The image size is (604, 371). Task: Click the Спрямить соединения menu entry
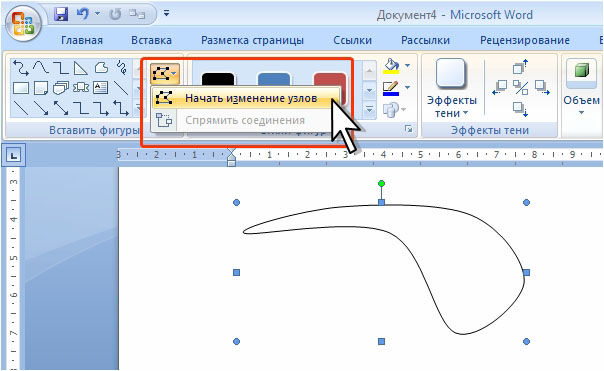coord(245,120)
